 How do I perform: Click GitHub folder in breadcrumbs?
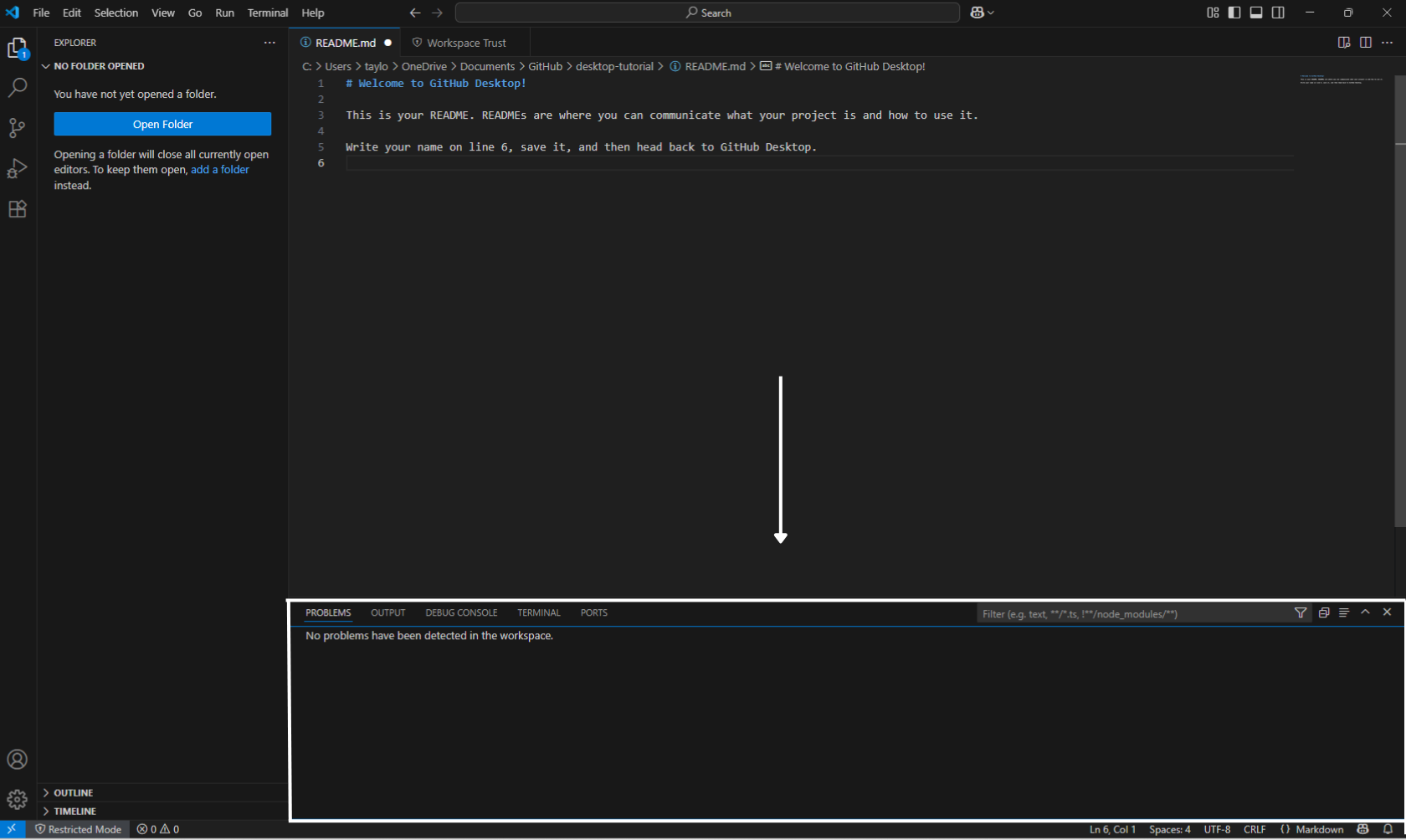[545, 66]
